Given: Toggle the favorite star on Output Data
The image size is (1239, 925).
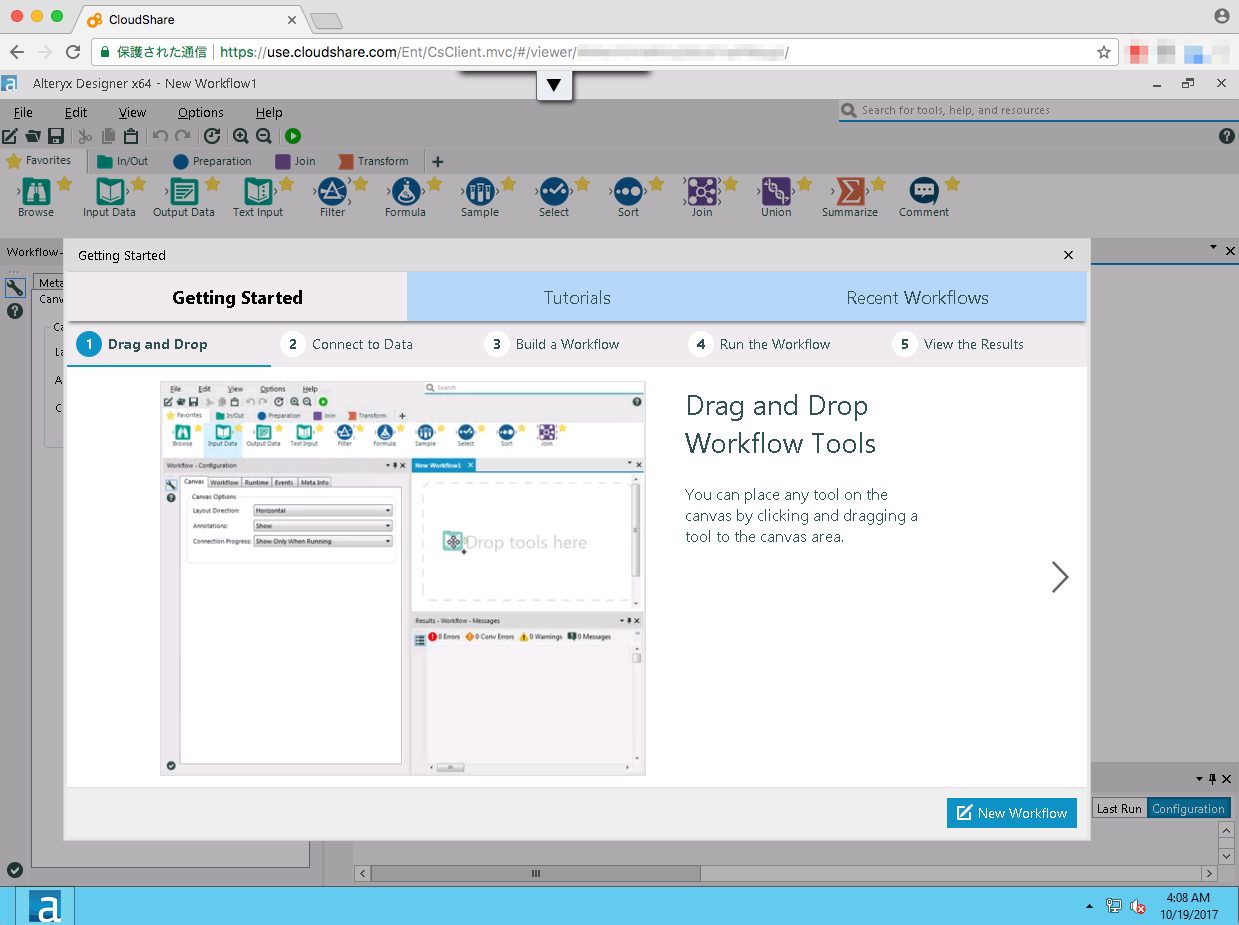Looking at the screenshot, I should (x=213, y=184).
